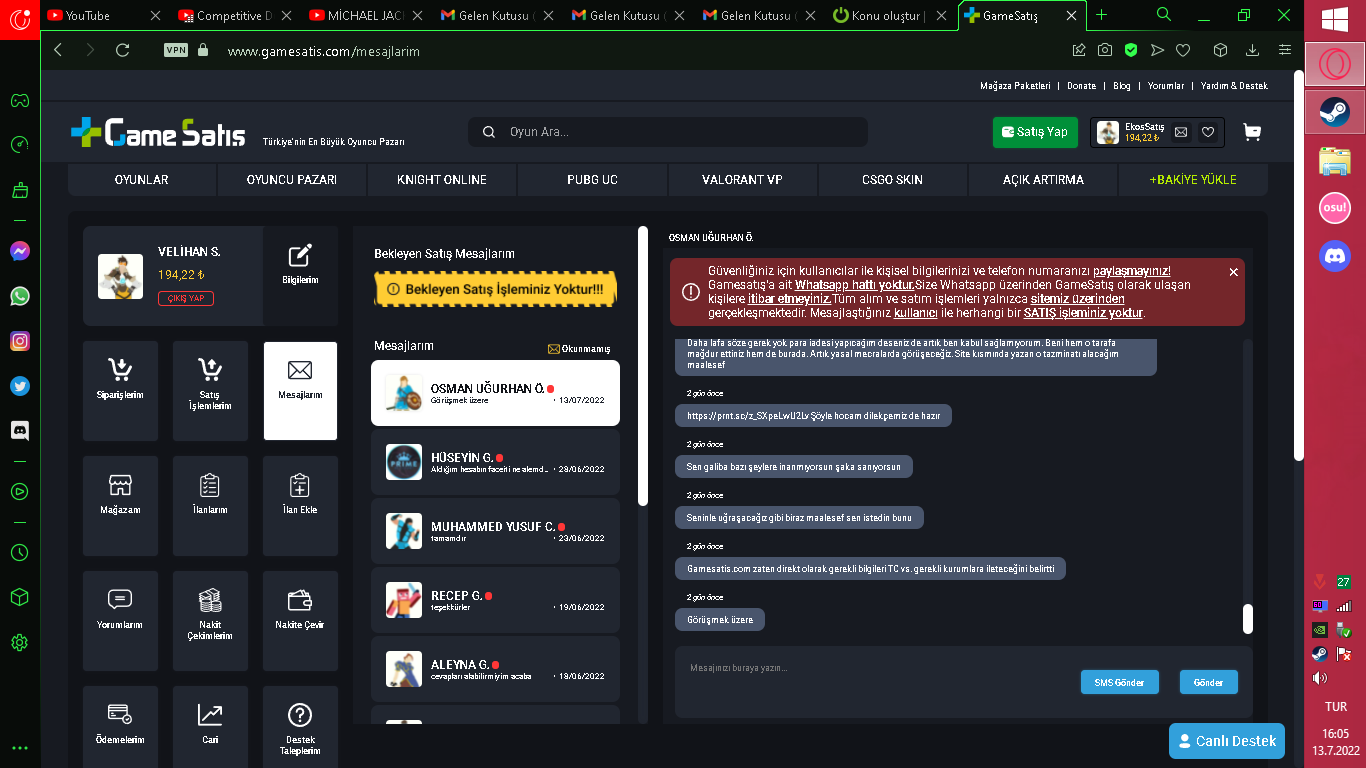Open GX Corner gamepad icon in sidebar
Image resolution: width=1366 pixels, height=768 pixels.
click(19, 100)
